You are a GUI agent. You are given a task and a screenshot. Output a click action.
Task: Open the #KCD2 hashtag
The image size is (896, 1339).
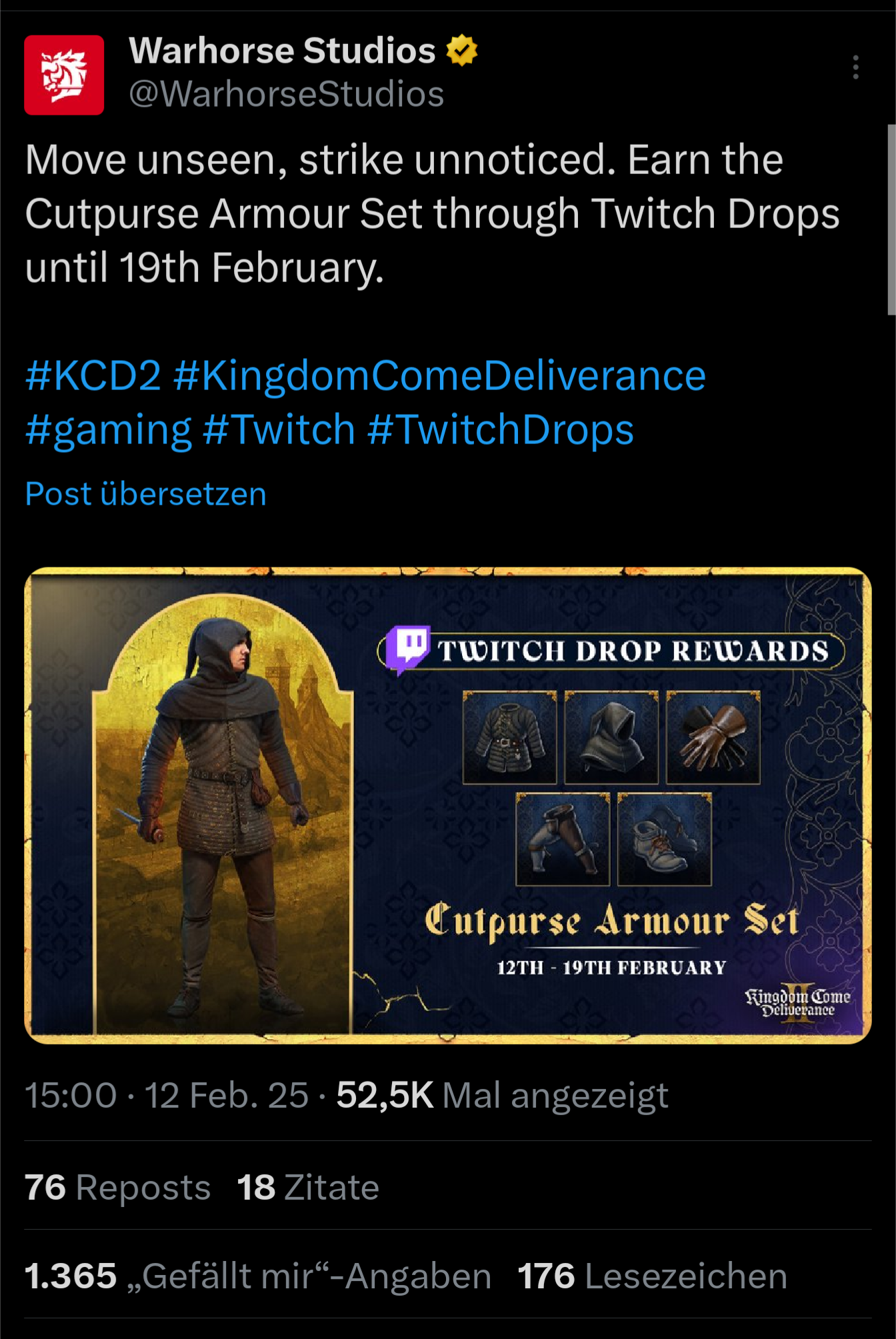click(93, 375)
